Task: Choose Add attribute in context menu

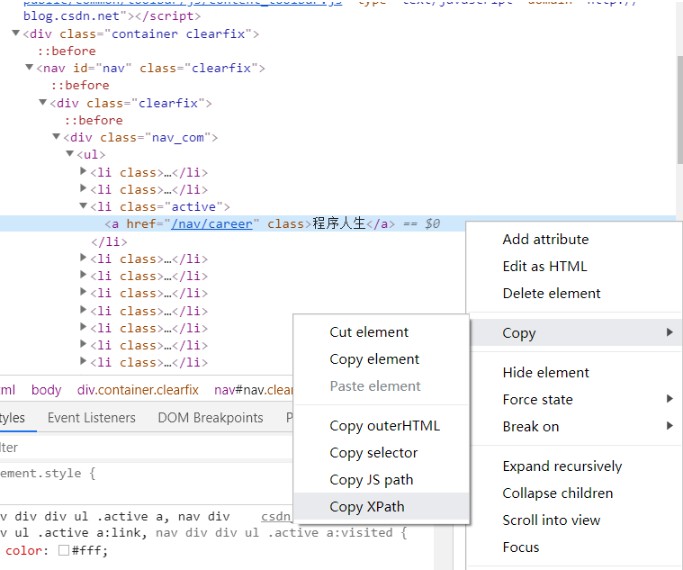Action: click(x=576, y=239)
